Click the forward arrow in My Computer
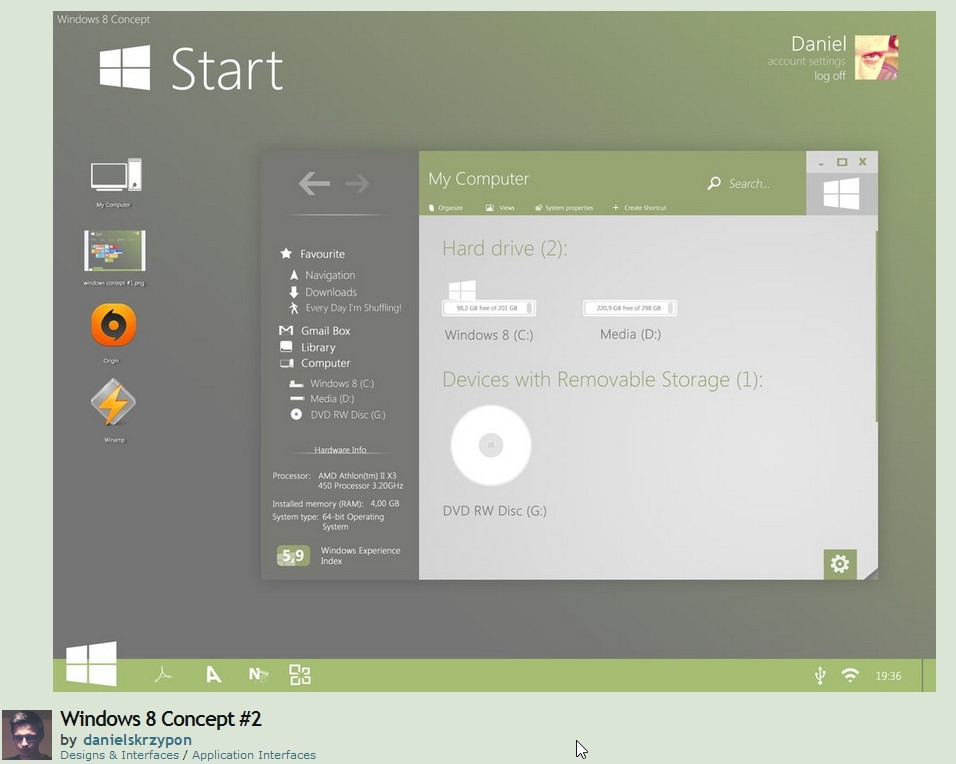The width and height of the screenshot is (956, 764). pyautogui.click(x=357, y=183)
